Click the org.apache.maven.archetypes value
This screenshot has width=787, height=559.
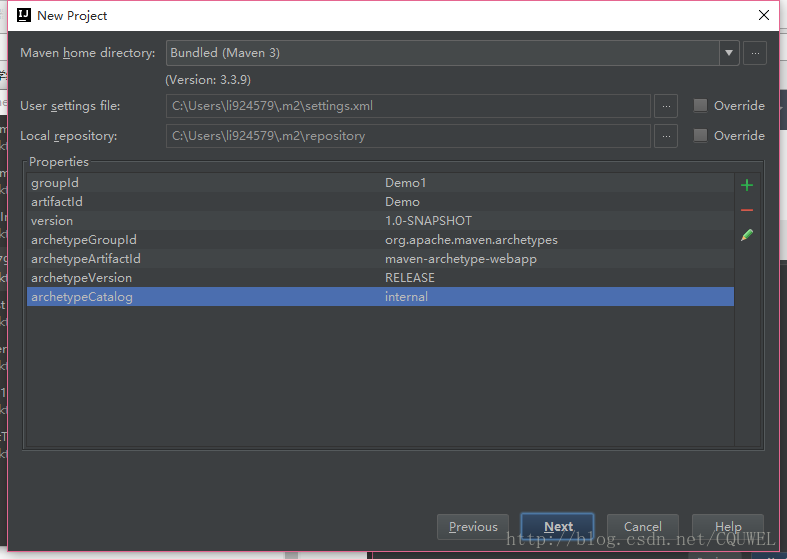(471, 240)
